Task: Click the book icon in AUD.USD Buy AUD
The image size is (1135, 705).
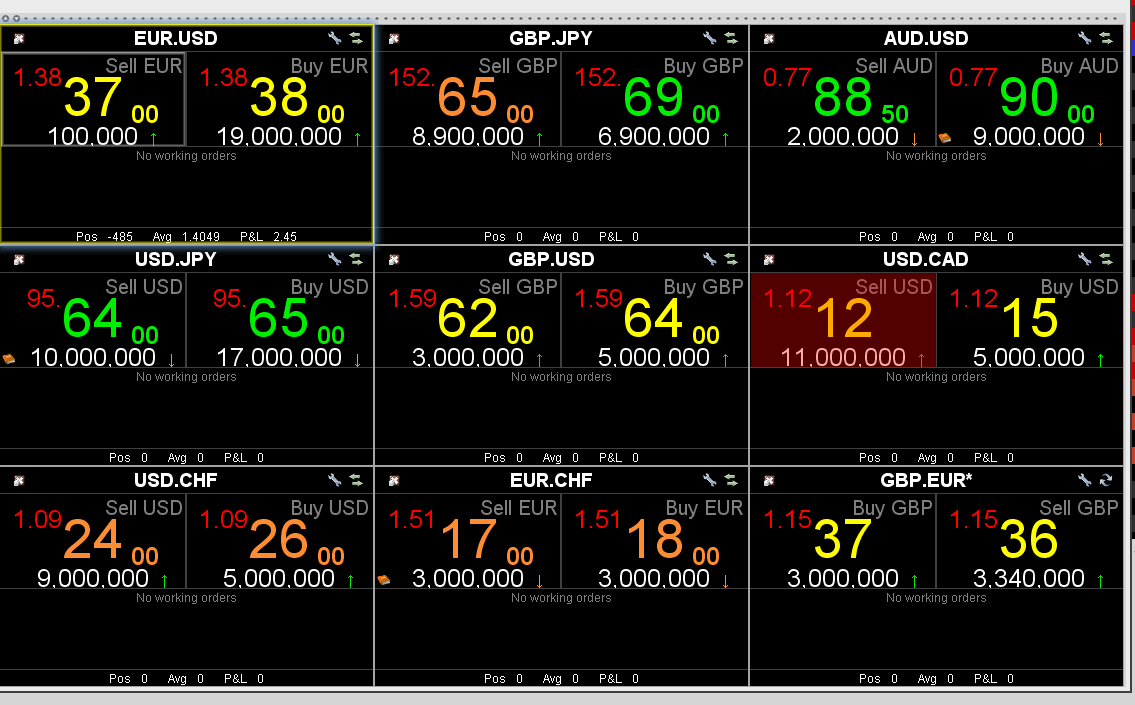Action: coord(945,138)
